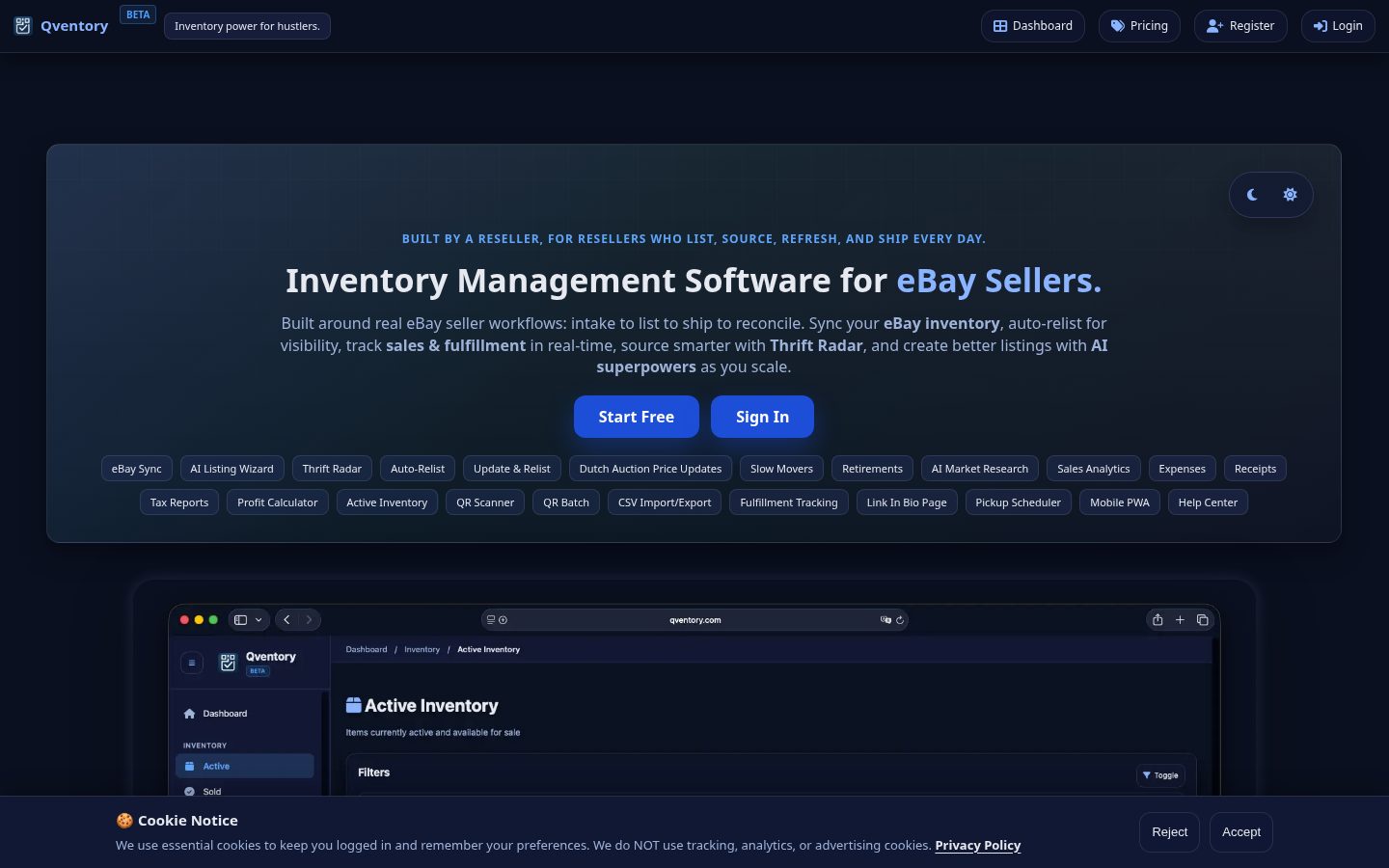The width and height of the screenshot is (1389, 868).
Task: Select Active item in preview sidebar
Action: [x=245, y=766]
